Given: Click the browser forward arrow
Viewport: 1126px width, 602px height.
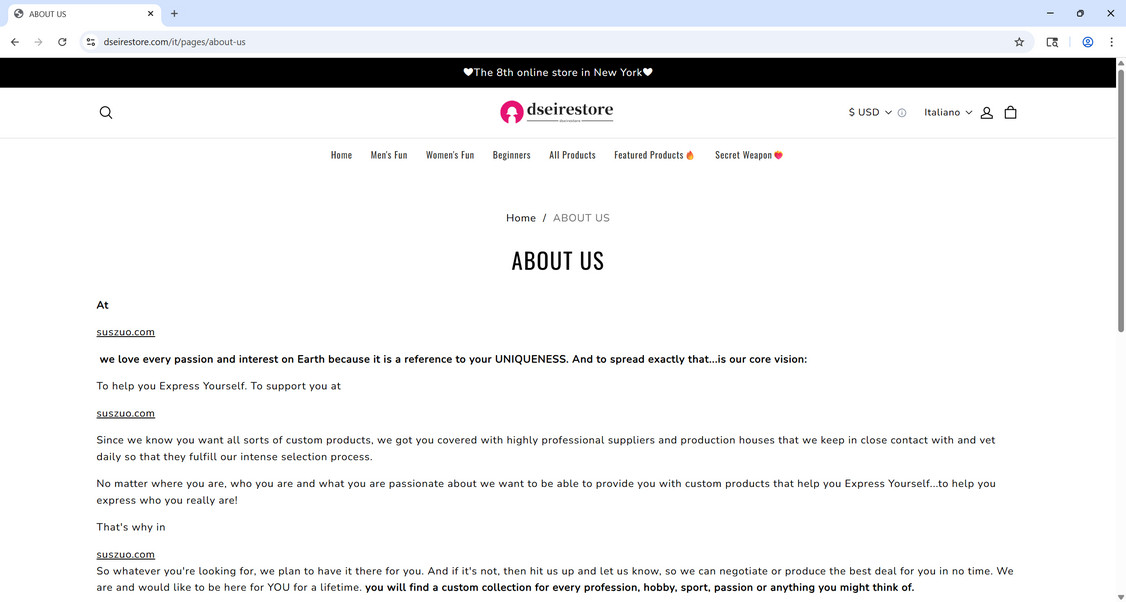Looking at the screenshot, I should coord(39,42).
